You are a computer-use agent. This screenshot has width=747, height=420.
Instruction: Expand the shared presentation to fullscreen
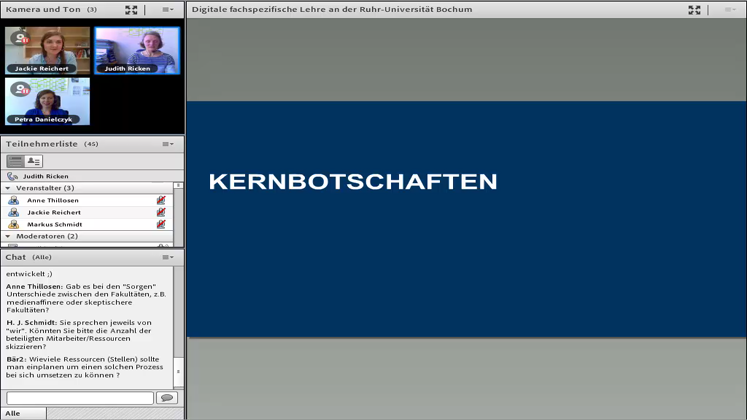(694, 9)
